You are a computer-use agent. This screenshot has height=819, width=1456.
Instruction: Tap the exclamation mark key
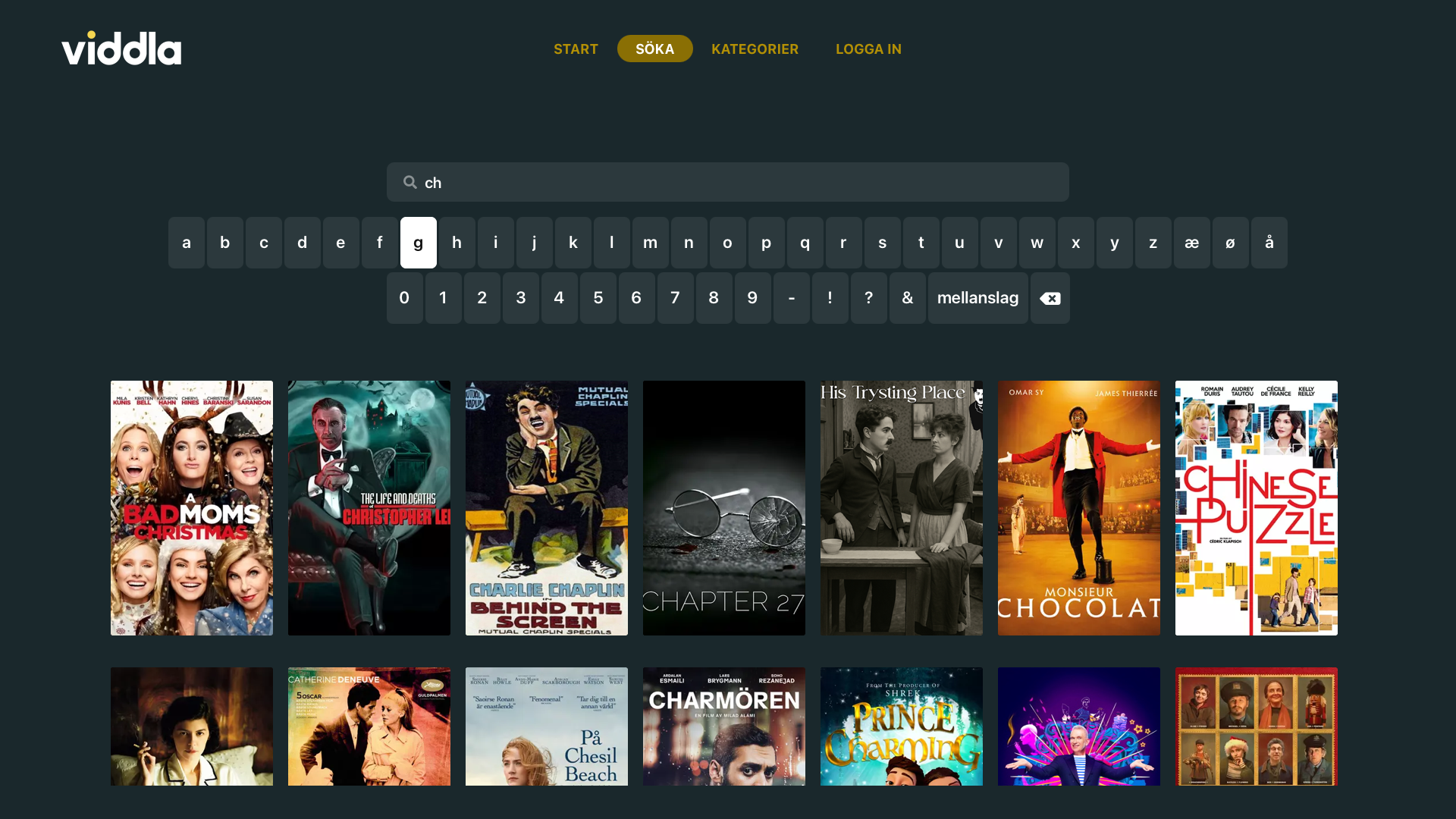pyautogui.click(x=830, y=298)
